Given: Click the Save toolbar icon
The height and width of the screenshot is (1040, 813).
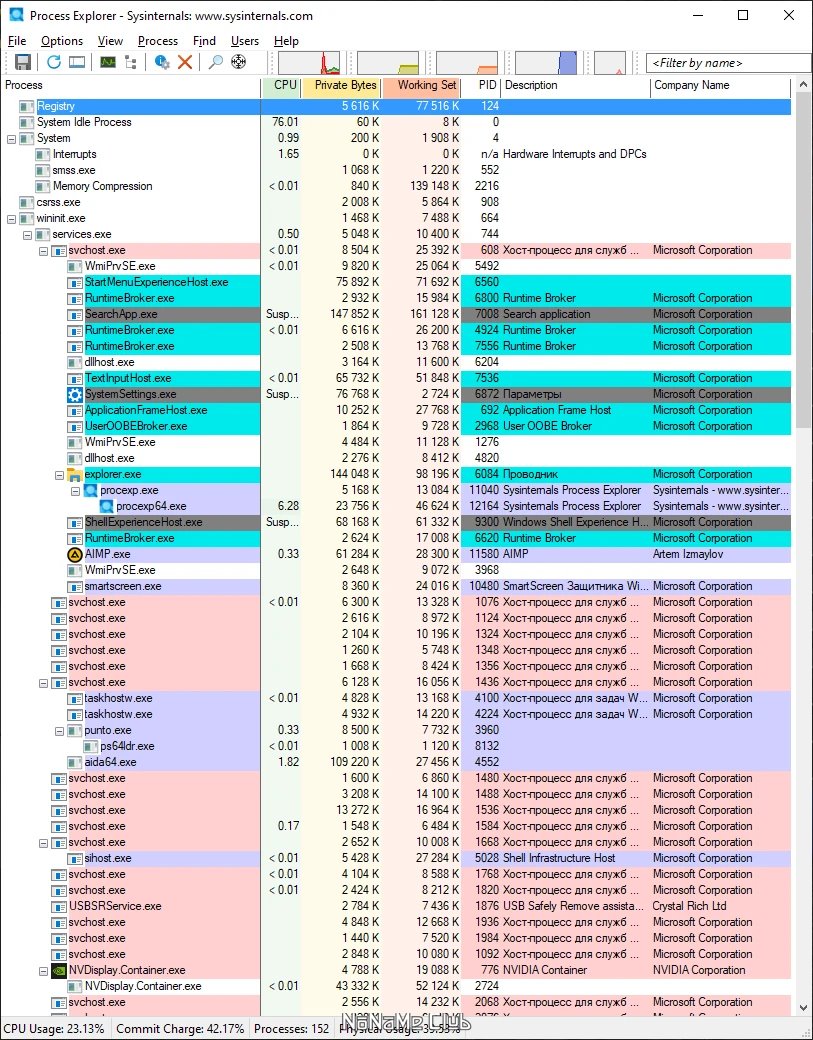Looking at the screenshot, I should tap(23, 62).
